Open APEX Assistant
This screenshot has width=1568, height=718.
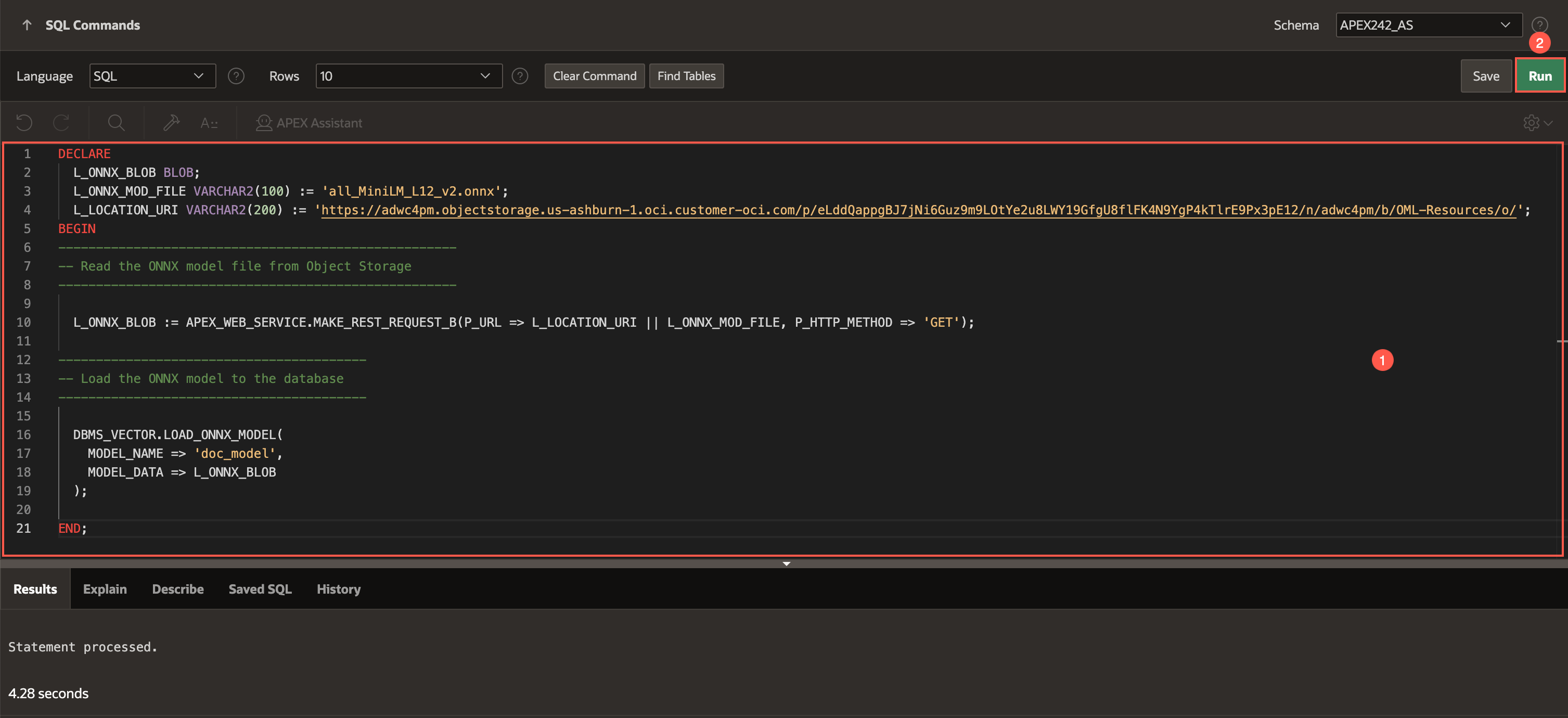tap(309, 123)
